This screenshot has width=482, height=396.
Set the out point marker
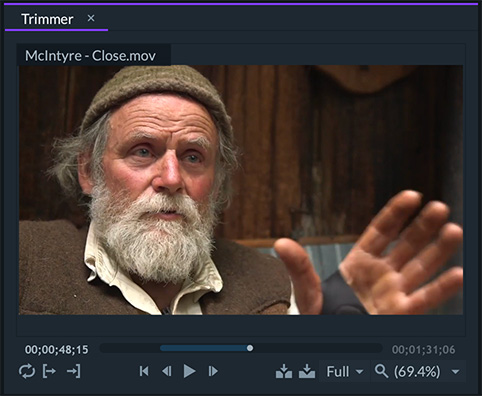coord(73,371)
